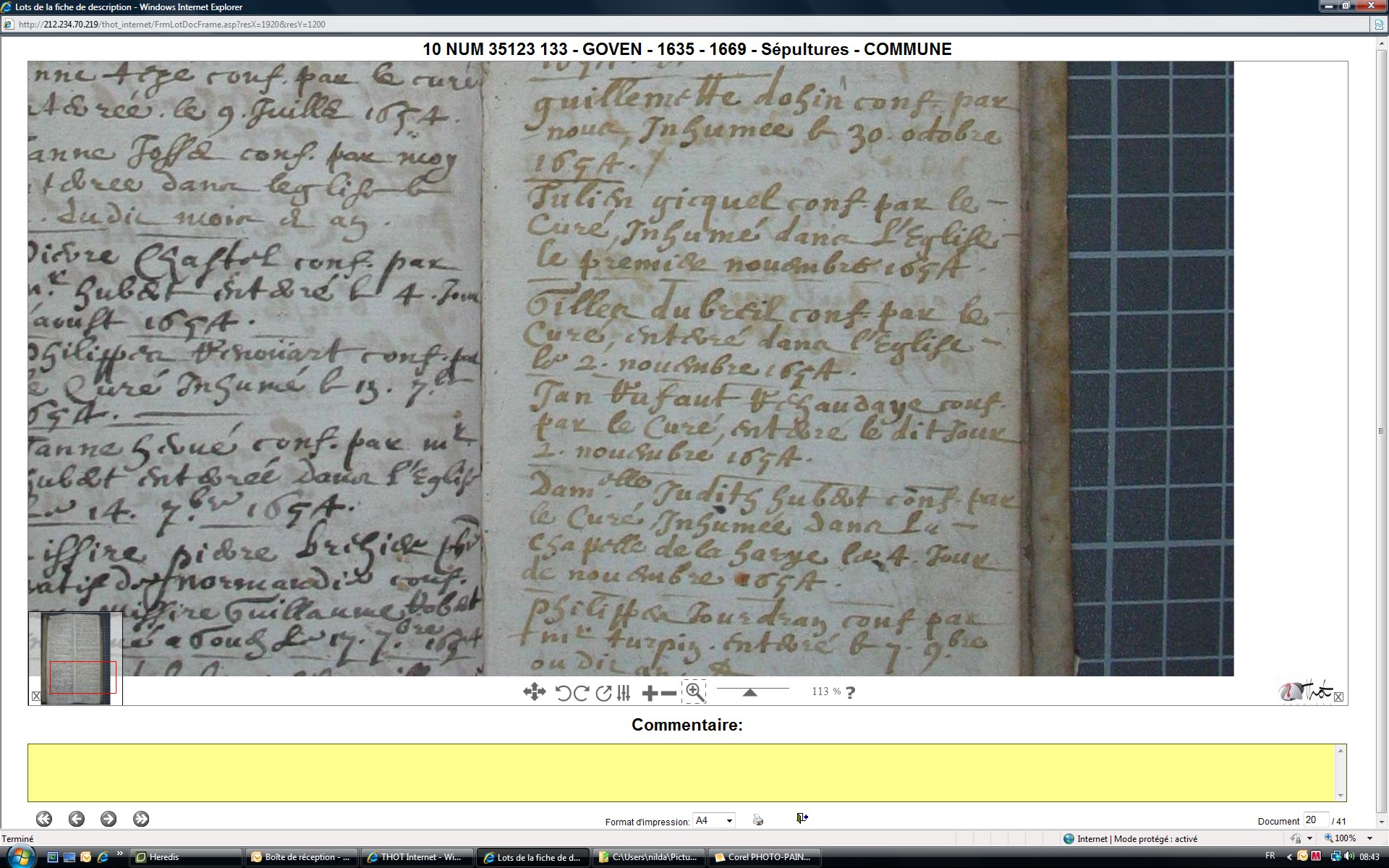This screenshot has height=868, width=1389.
Task: Open the image adjustment sliders tool
Action: point(624,693)
